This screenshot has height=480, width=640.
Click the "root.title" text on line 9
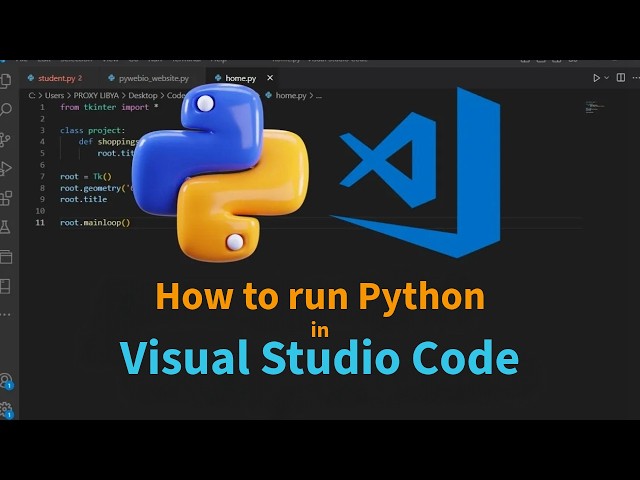point(83,199)
